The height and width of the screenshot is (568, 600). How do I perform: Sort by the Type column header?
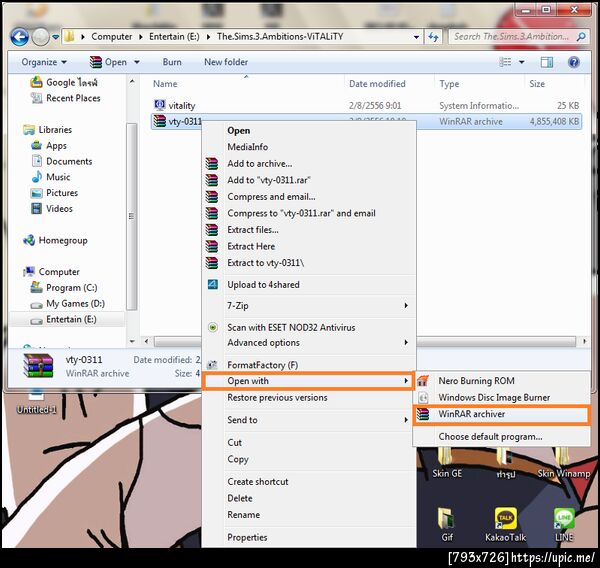tap(449, 84)
